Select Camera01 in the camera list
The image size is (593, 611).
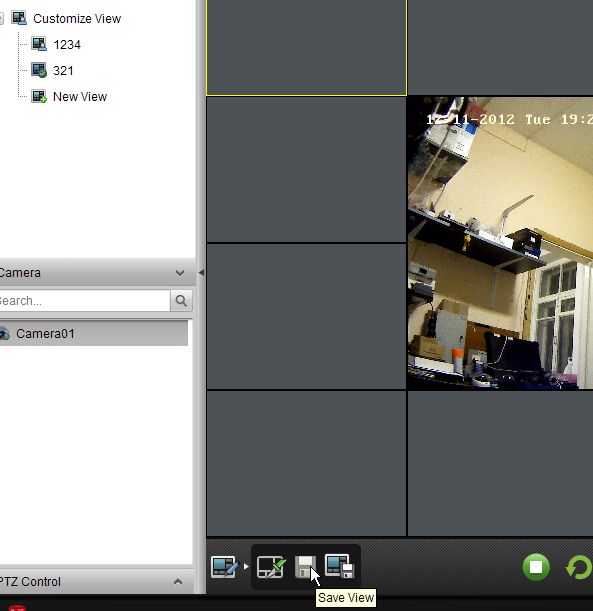(x=94, y=334)
